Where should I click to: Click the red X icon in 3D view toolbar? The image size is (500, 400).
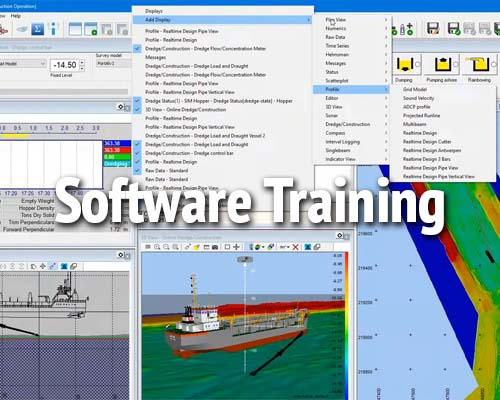pos(295,247)
